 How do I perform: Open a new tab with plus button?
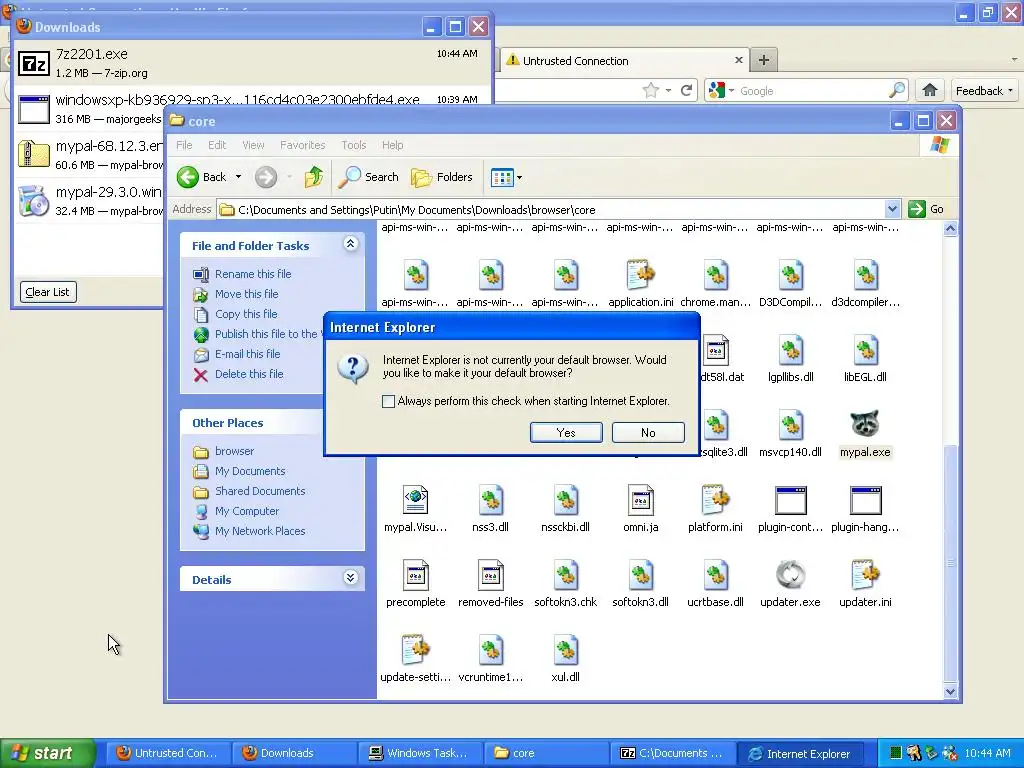click(x=763, y=60)
